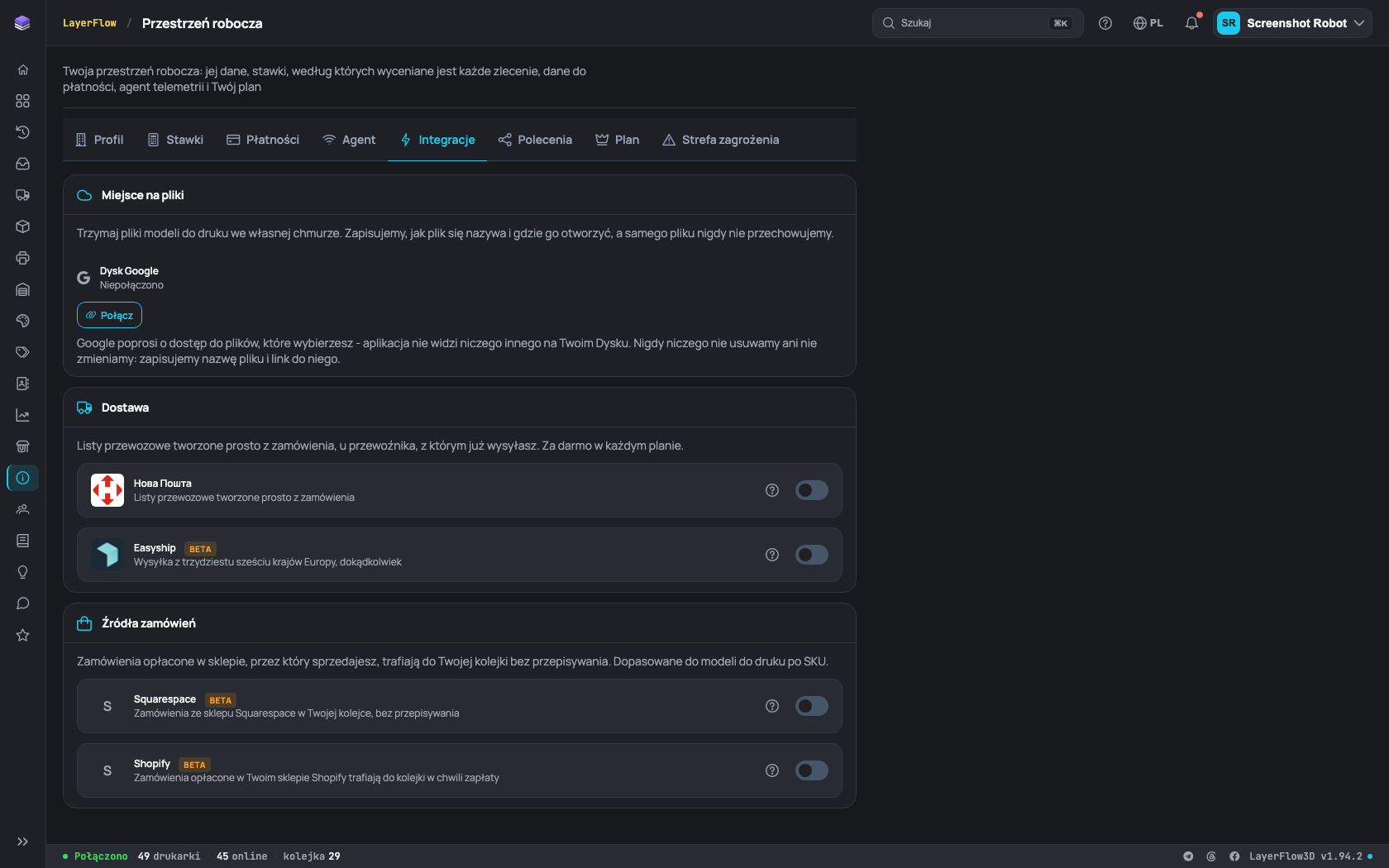Select the Strefa zagrożenia tab

point(721,140)
